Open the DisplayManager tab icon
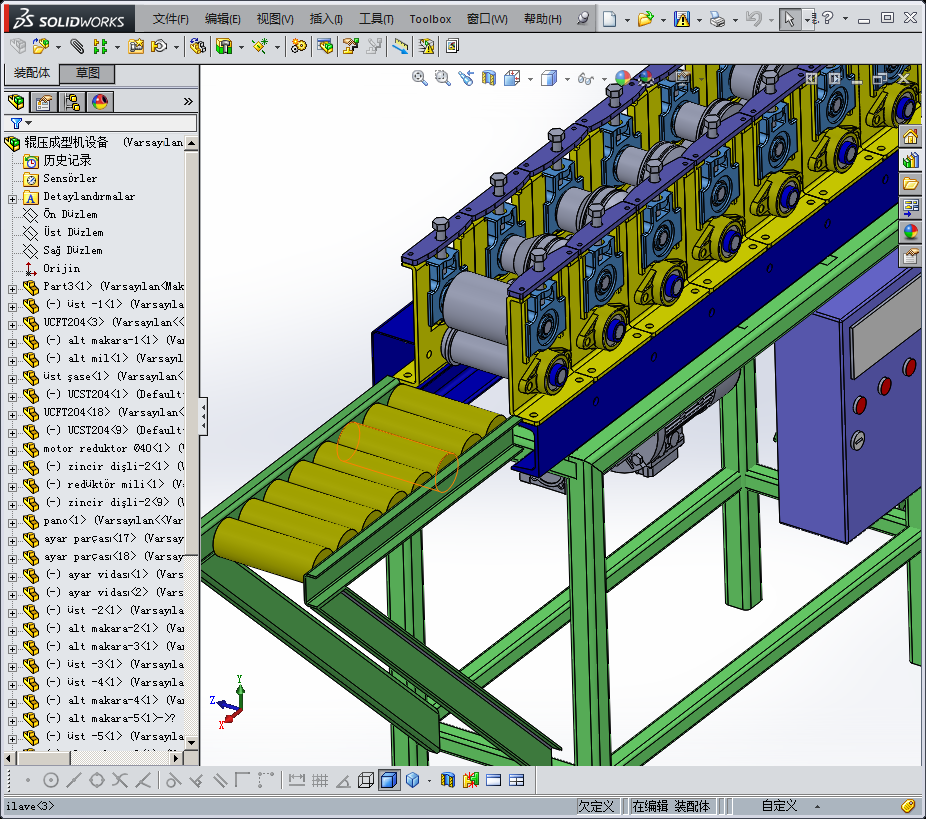926x819 pixels. click(100, 102)
